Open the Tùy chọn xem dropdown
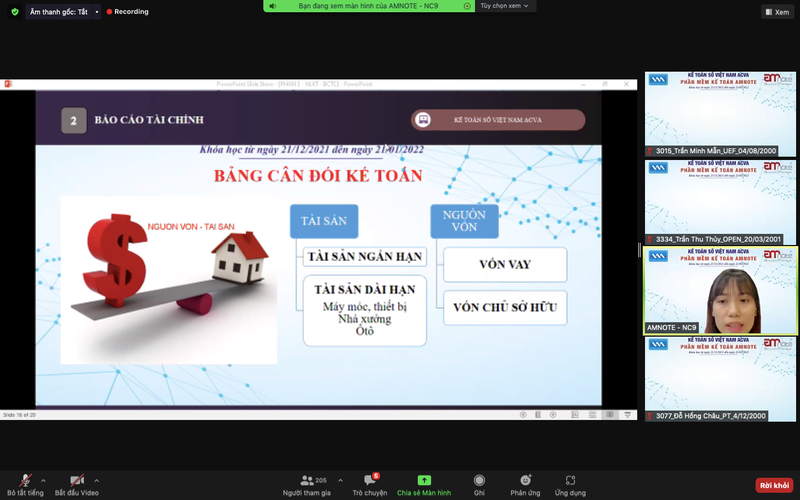Image resolution: width=800 pixels, height=500 pixels. 506,6
